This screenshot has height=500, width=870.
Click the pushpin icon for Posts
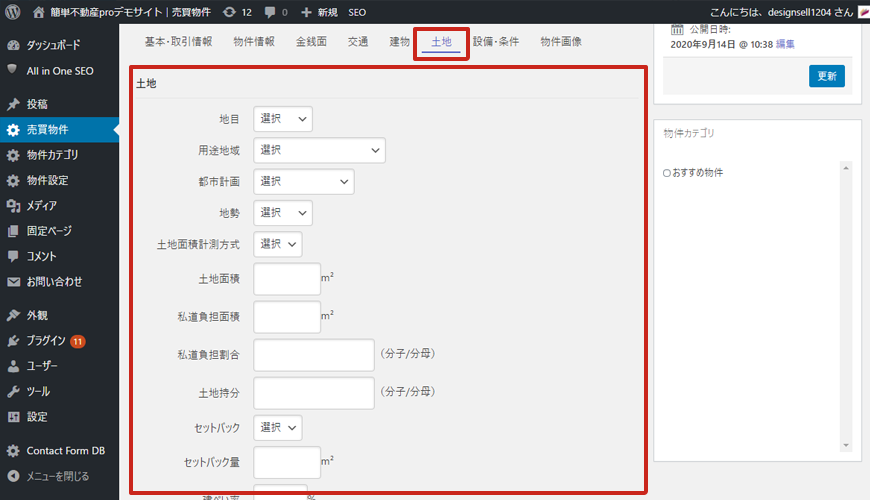coord(13,104)
